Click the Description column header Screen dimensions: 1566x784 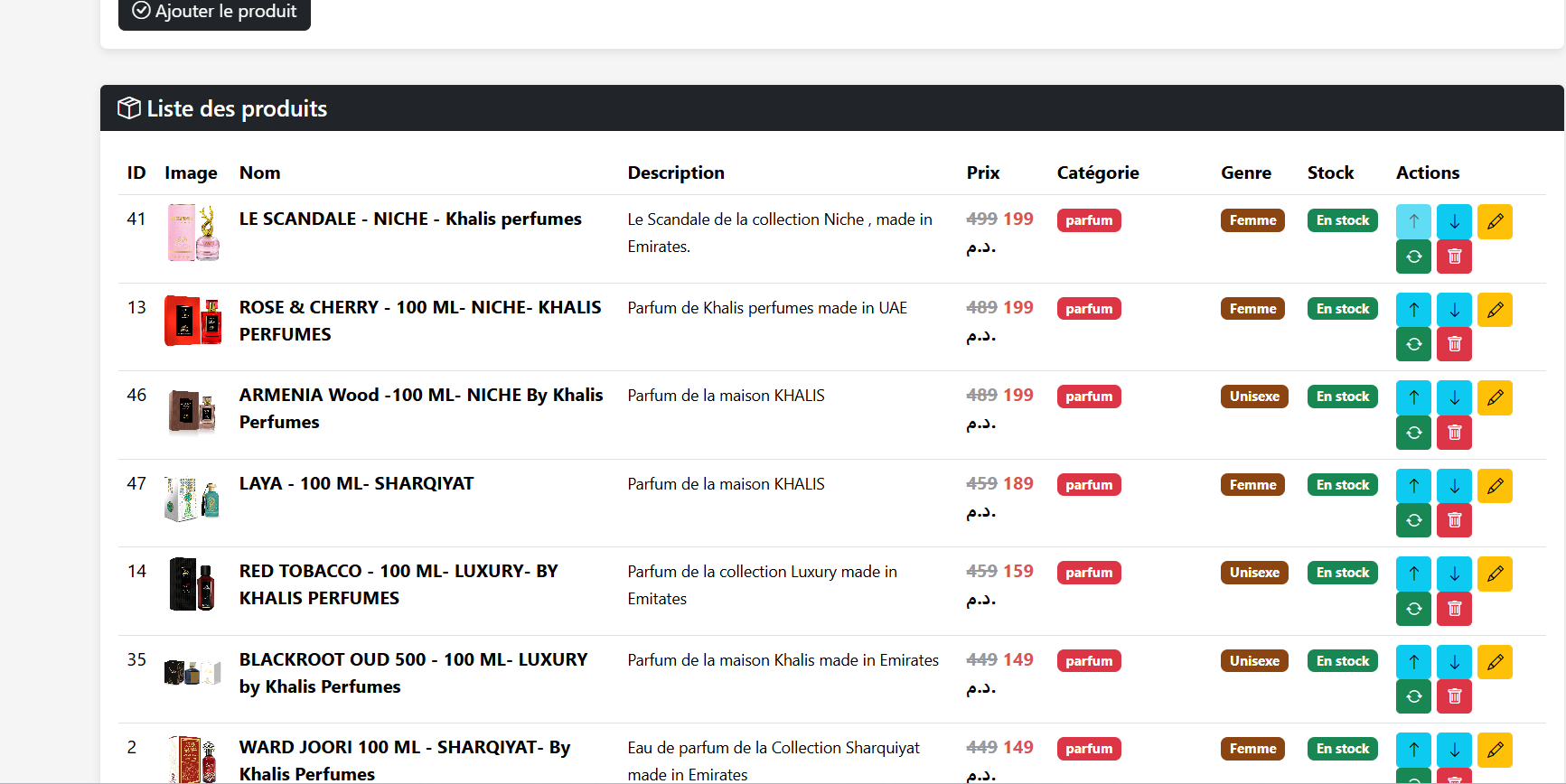(x=676, y=173)
